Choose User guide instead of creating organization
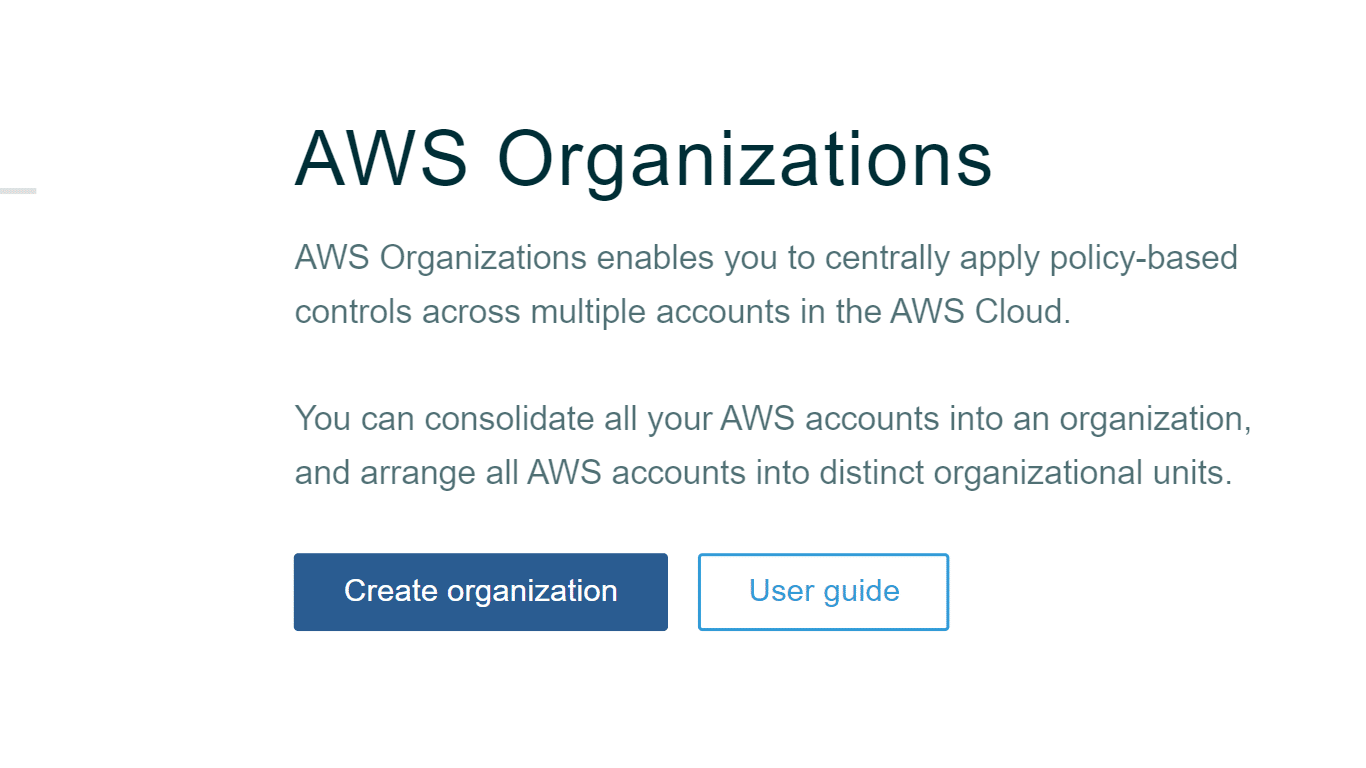This screenshot has height=768, width=1366. [x=823, y=591]
